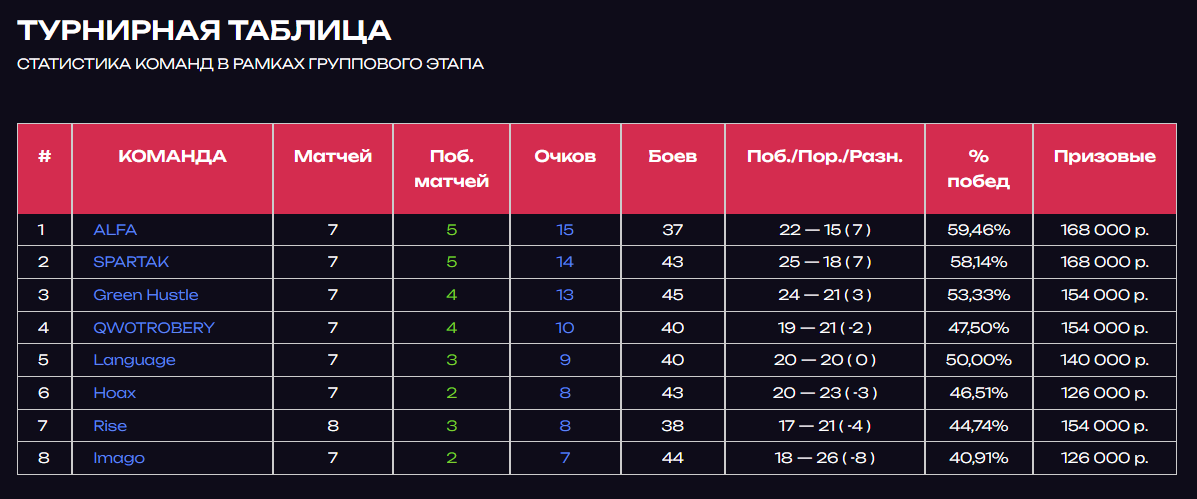Click the Поб. матчей column header
Screen dimensions: 1197x499
pos(451,169)
